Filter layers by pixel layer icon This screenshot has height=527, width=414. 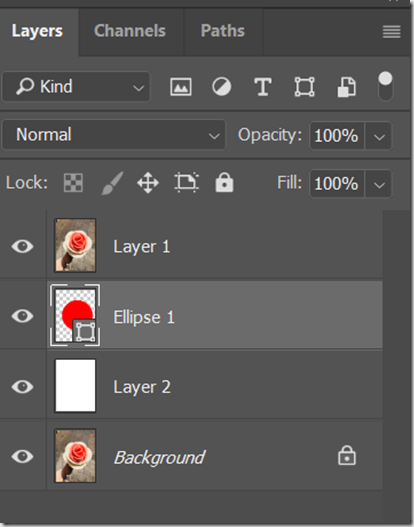[181, 87]
